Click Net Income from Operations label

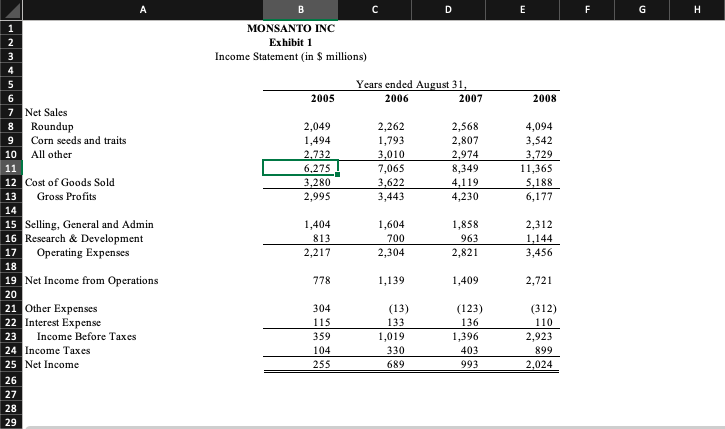(x=92, y=280)
